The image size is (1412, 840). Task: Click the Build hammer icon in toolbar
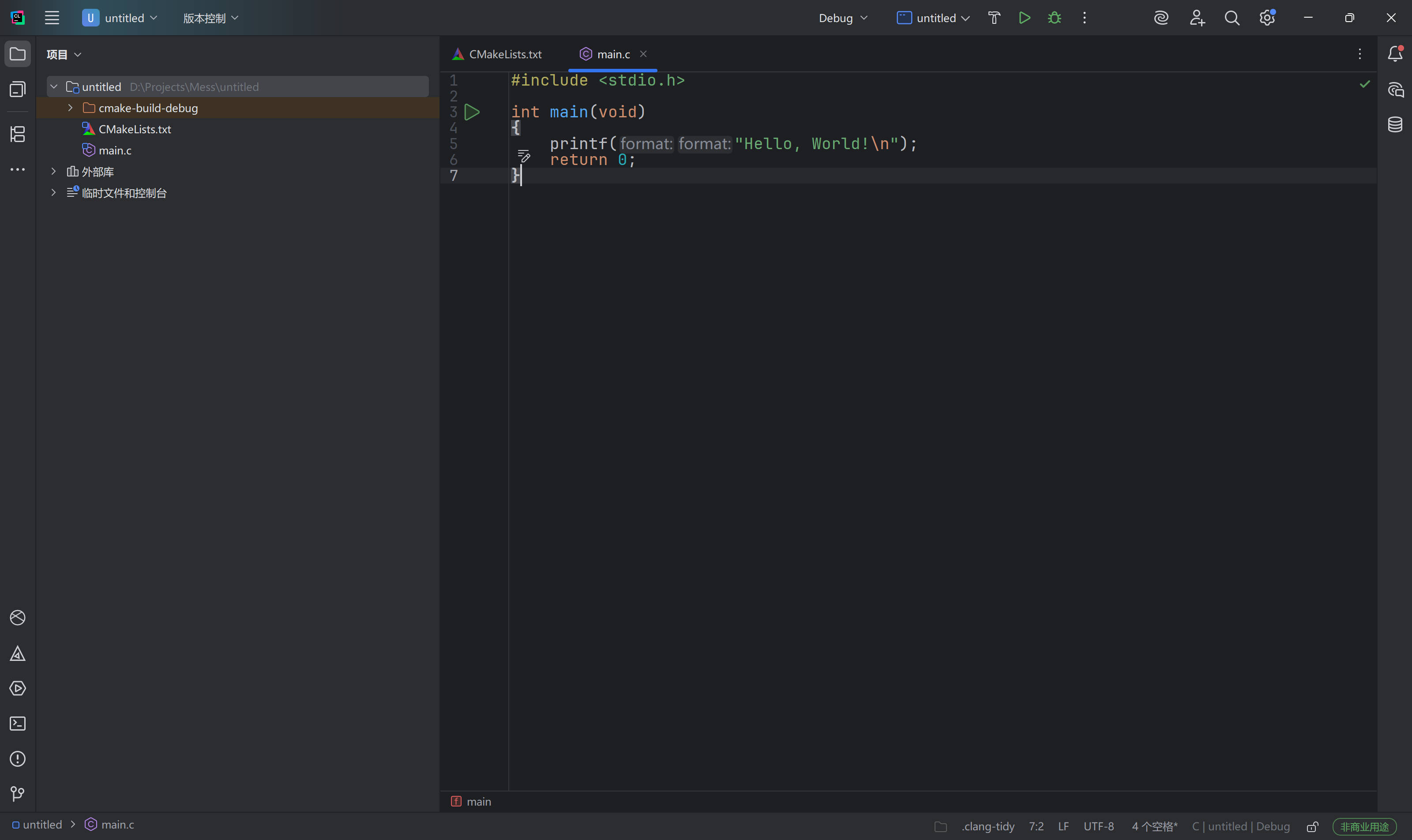tap(994, 18)
